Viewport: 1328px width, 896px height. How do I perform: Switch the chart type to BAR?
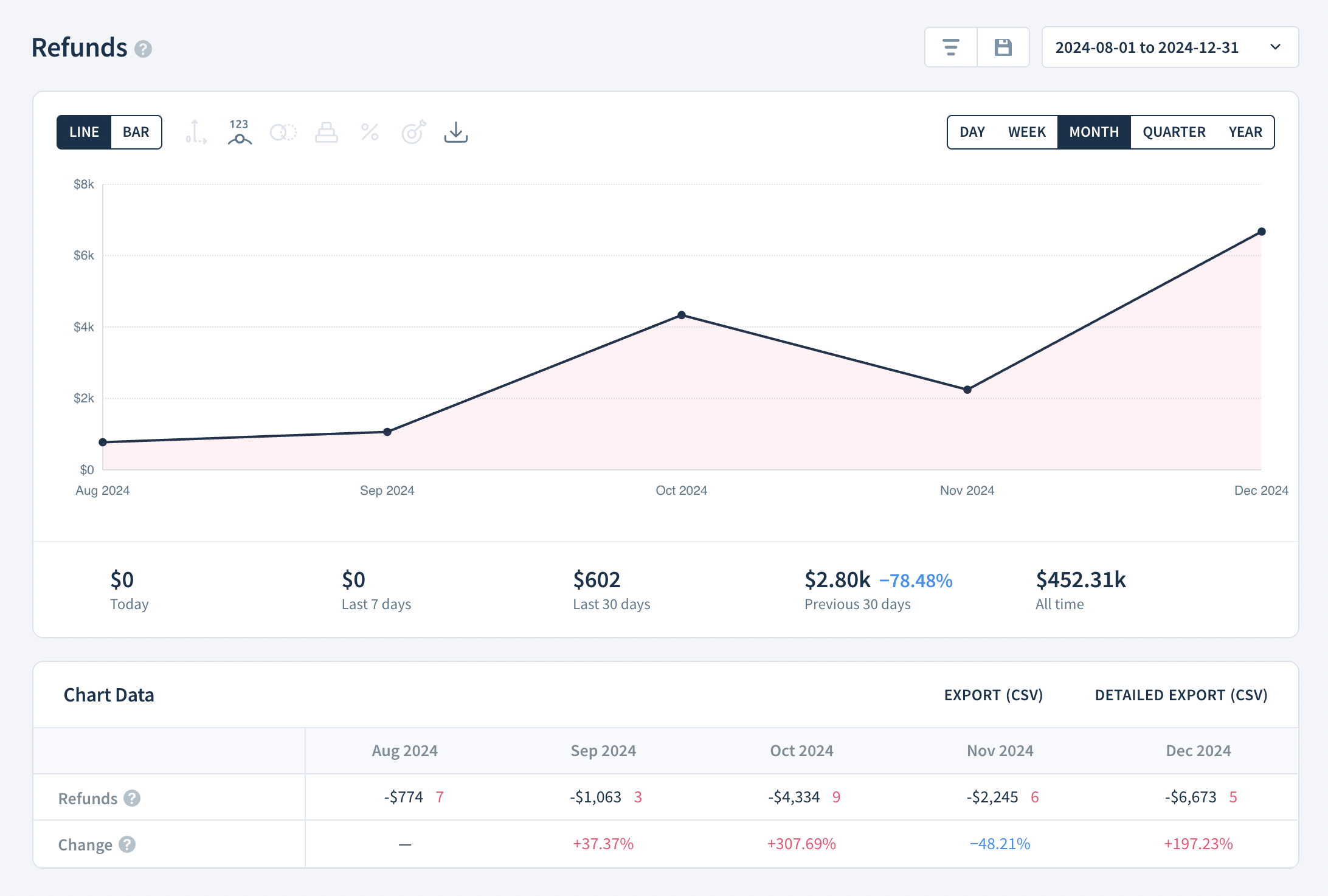click(x=136, y=132)
